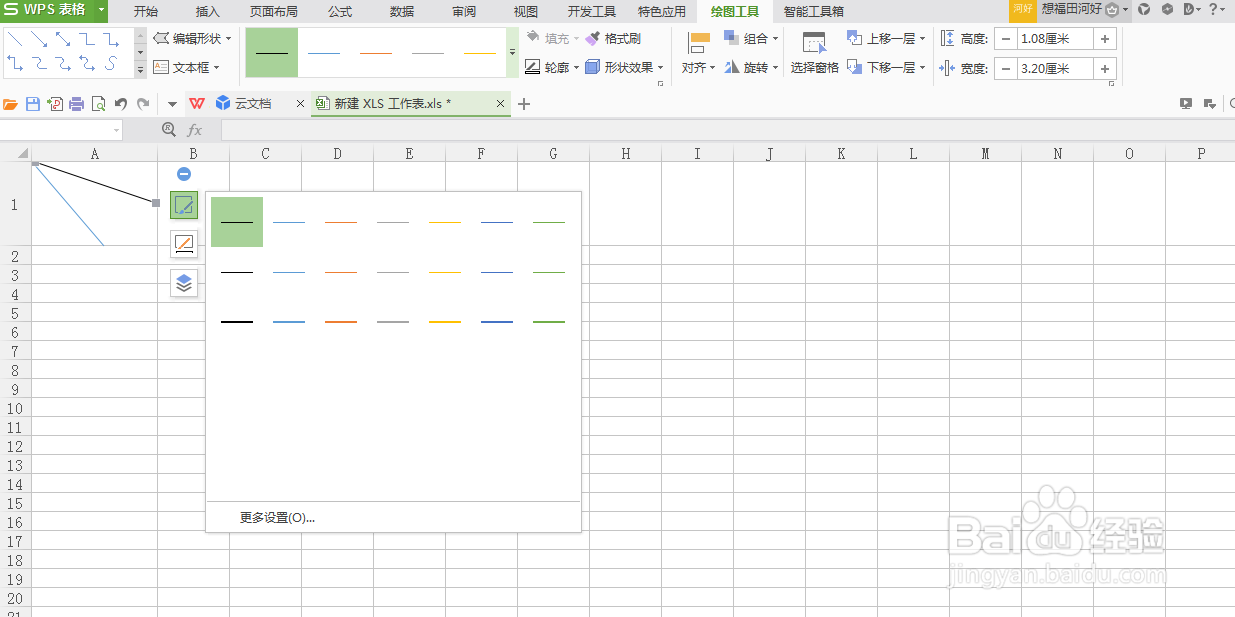The width and height of the screenshot is (1235, 617).
Task: Select the thin green line style in the popup's first row
Action: 549,222
